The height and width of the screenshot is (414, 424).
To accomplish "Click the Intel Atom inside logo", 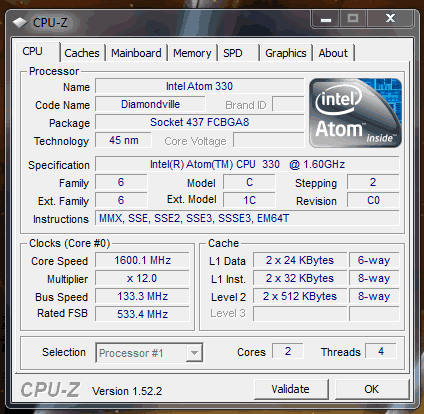I will [355, 113].
